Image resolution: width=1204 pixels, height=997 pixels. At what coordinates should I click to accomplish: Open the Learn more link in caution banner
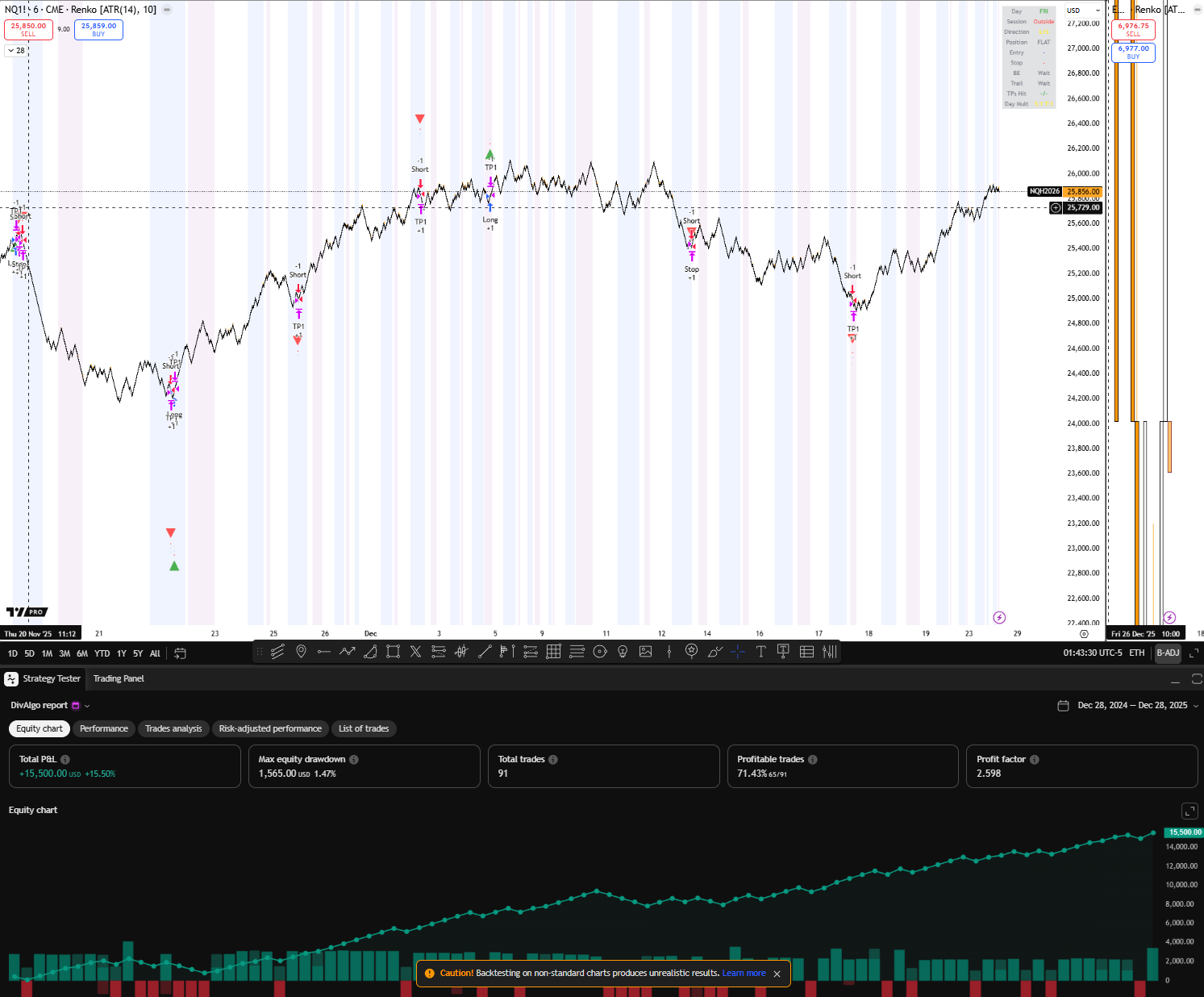click(744, 974)
